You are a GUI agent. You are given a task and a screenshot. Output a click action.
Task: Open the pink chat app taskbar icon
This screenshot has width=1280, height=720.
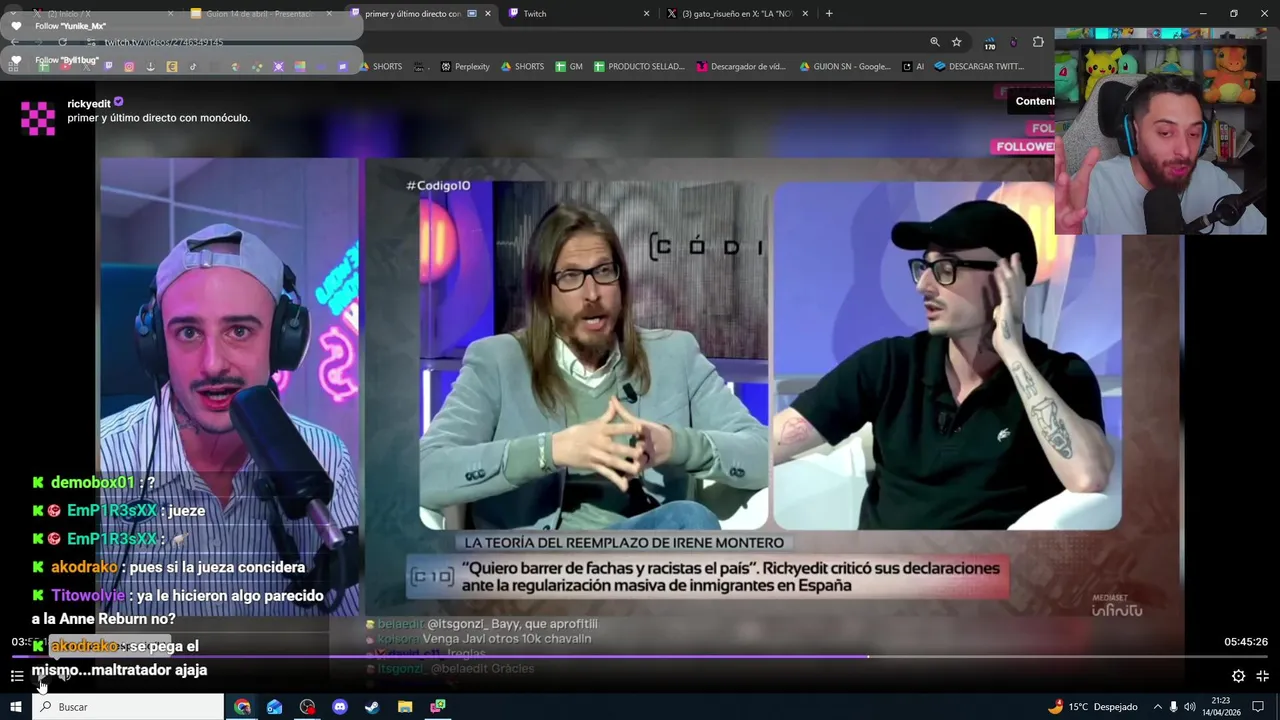438,707
